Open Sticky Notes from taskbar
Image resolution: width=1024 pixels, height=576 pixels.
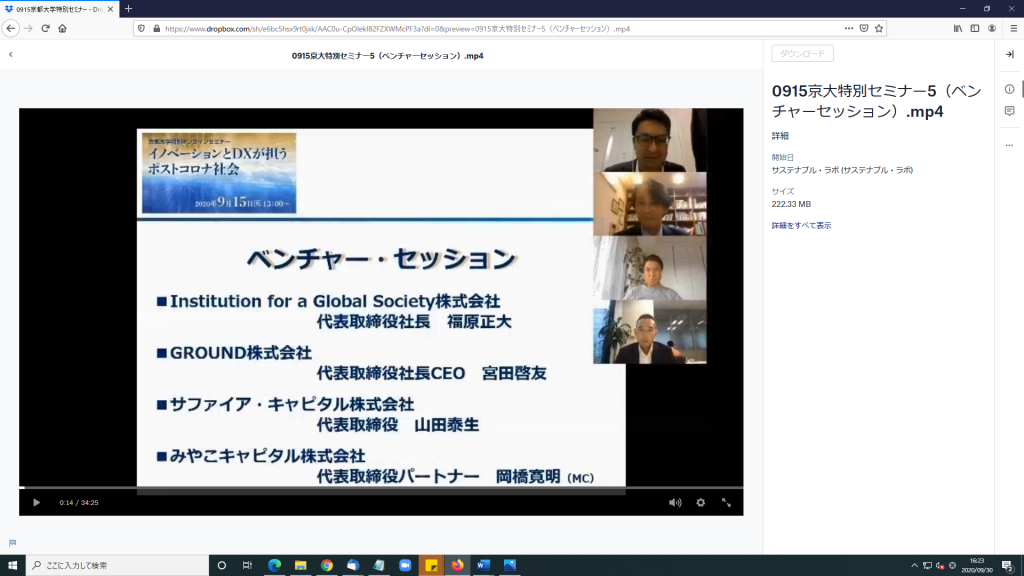(431, 565)
